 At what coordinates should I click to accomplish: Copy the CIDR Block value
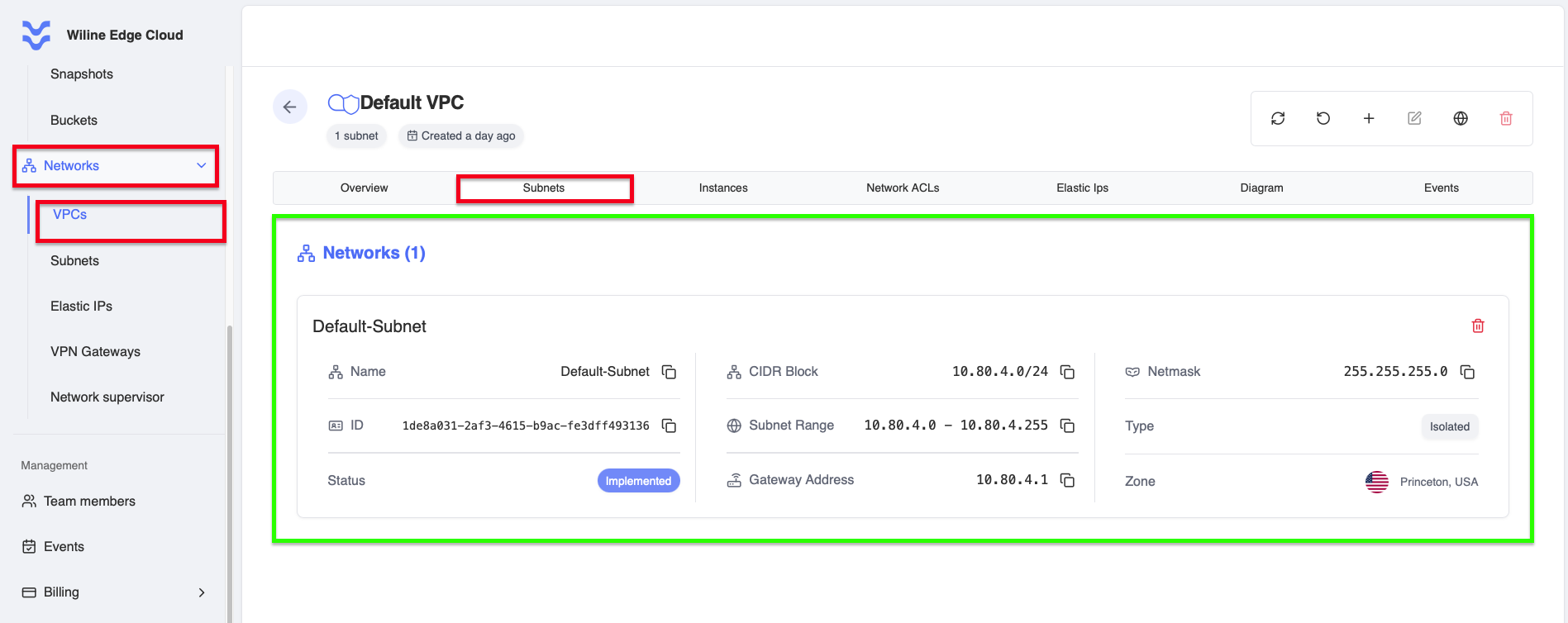(1068, 372)
